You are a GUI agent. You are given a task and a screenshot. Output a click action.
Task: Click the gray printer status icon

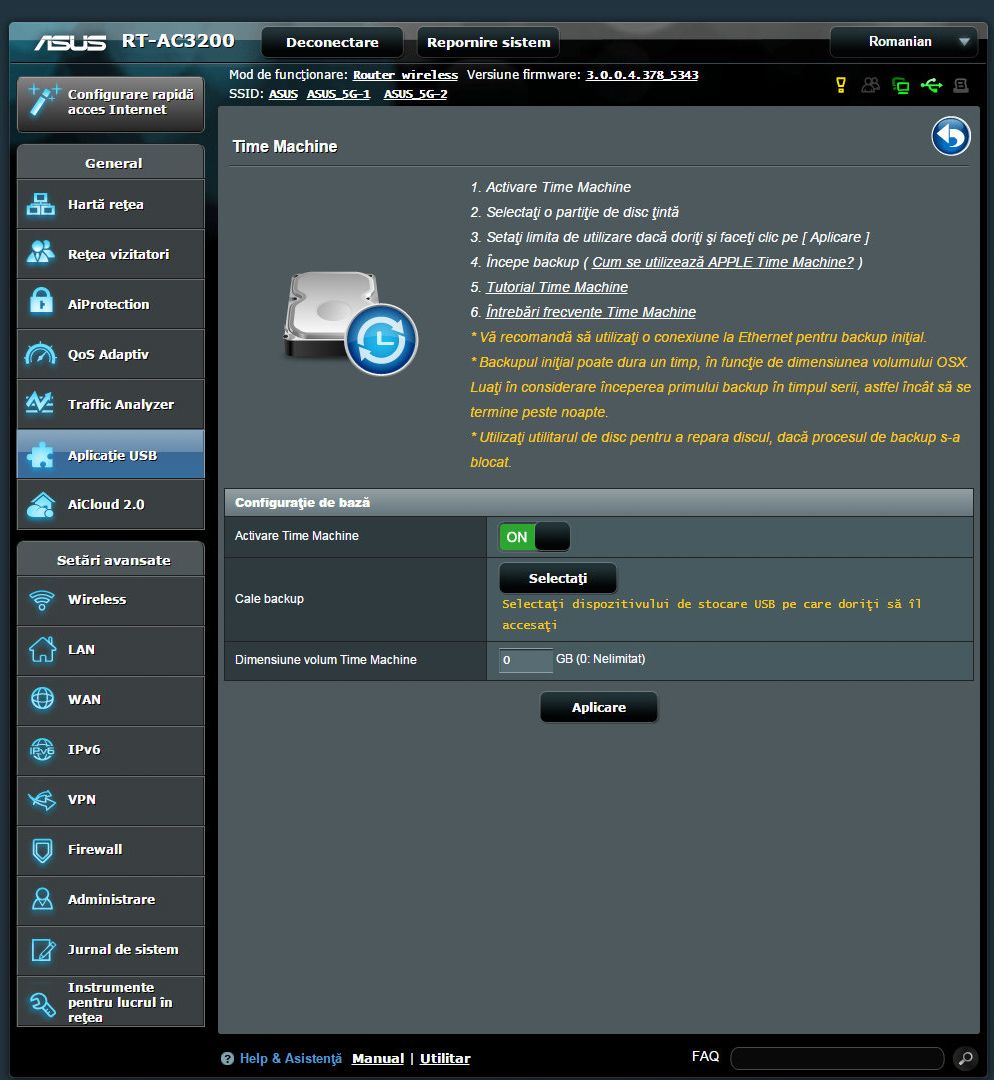(961, 86)
